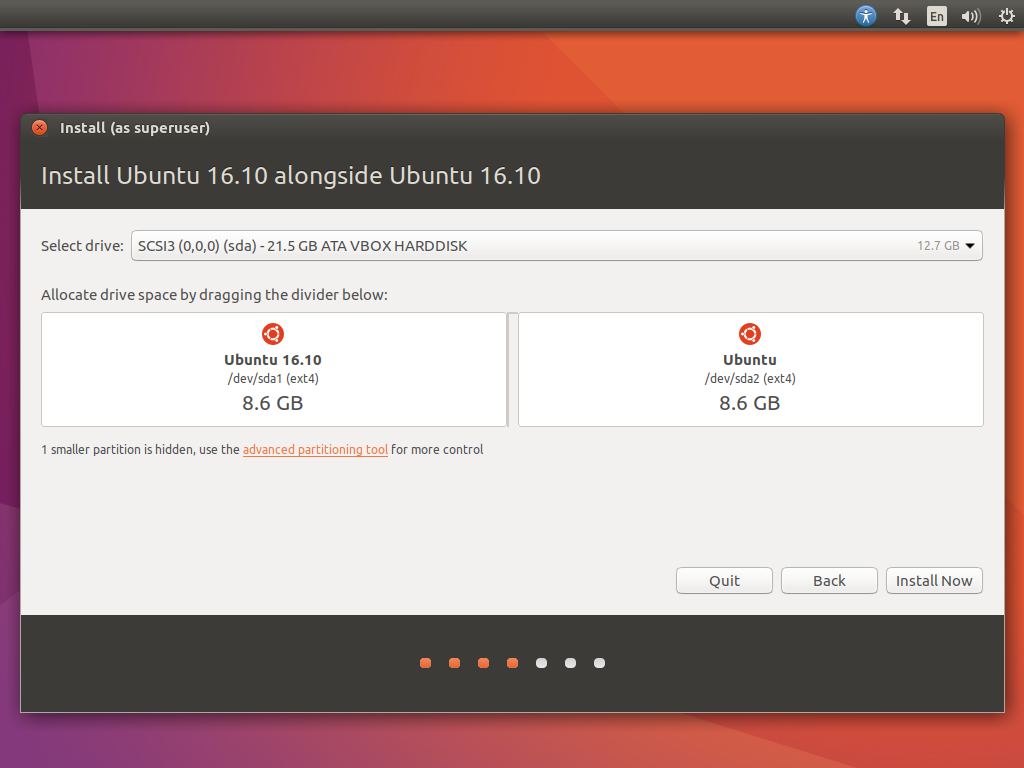Click the Quit button
The height and width of the screenshot is (768, 1024).
pyautogui.click(x=724, y=581)
